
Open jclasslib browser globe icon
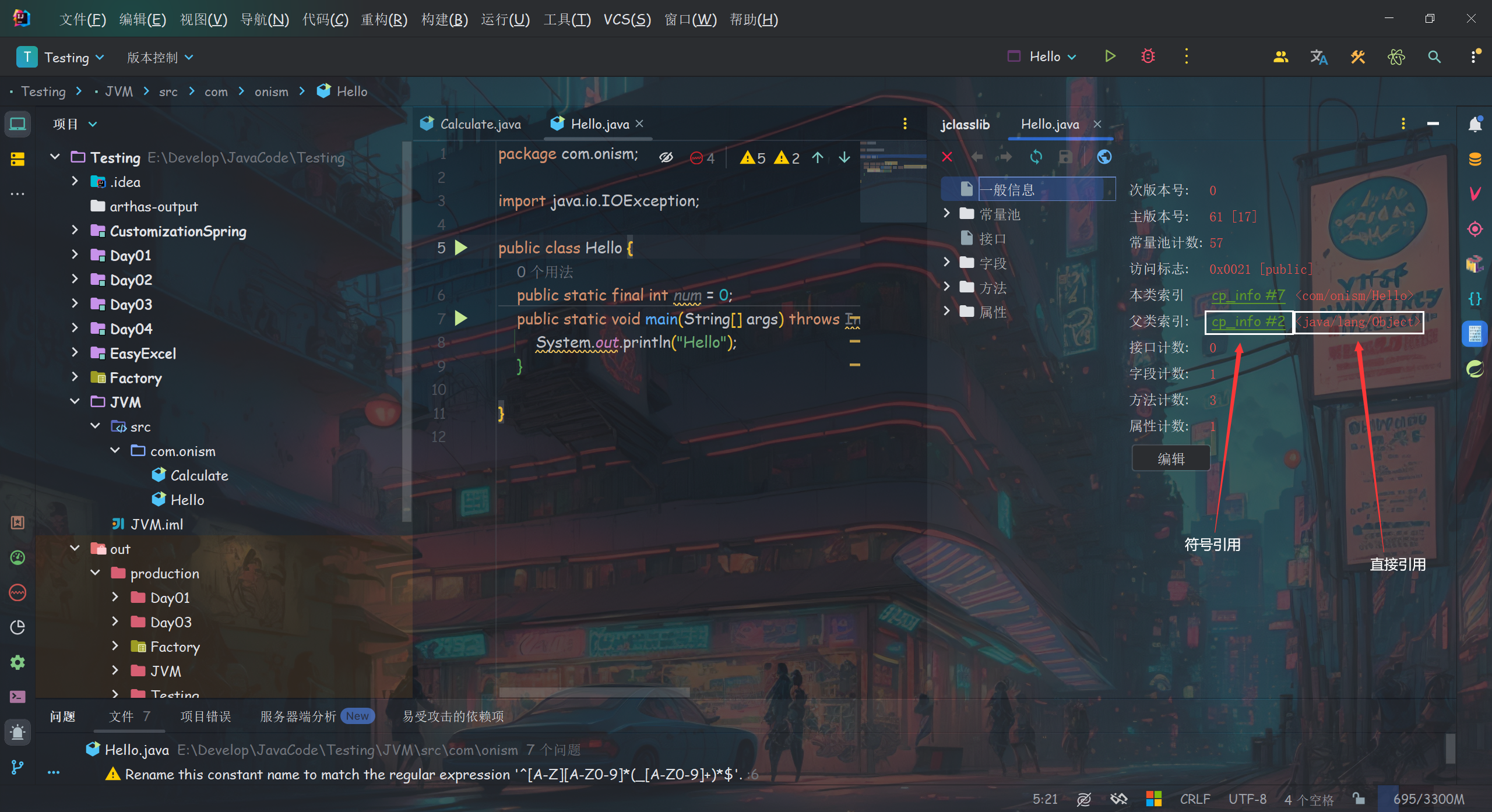1104,157
